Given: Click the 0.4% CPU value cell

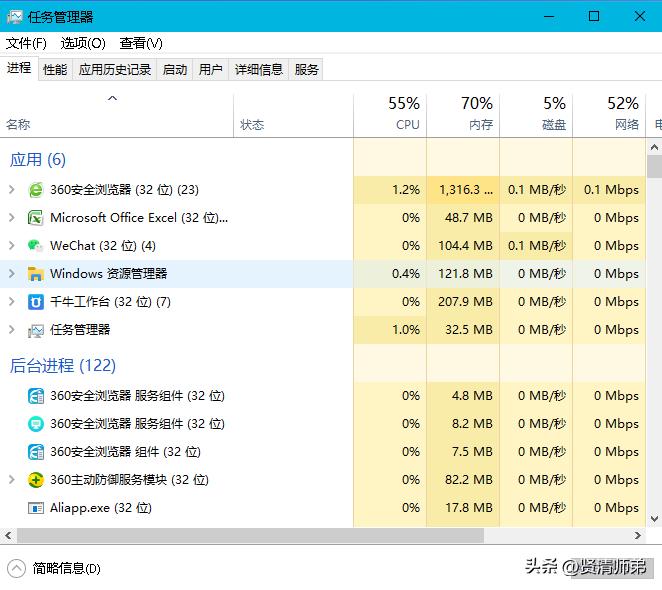Looking at the screenshot, I should tap(390, 274).
